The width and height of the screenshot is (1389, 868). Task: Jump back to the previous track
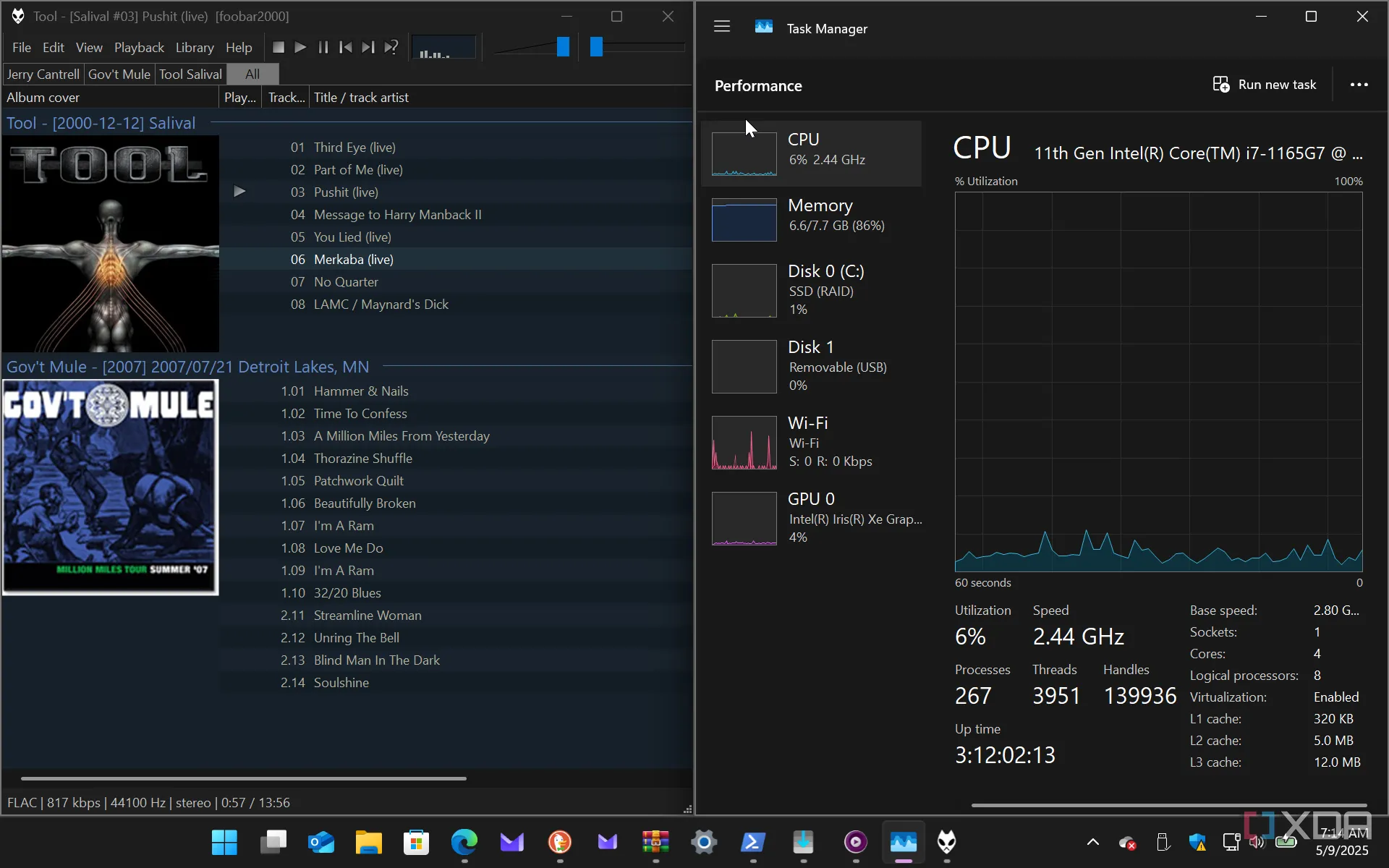346,47
